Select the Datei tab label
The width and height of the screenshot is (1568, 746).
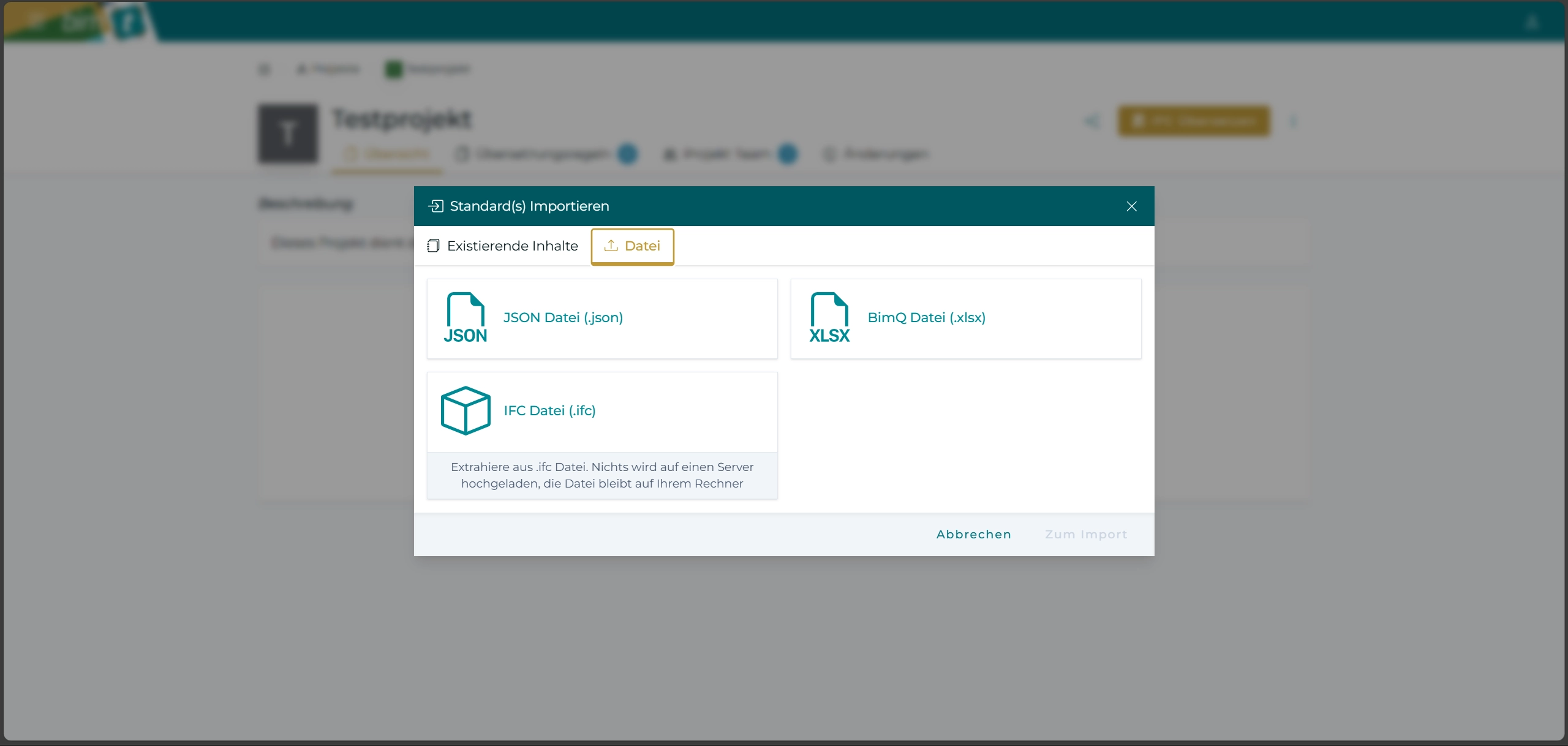[642, 246]
